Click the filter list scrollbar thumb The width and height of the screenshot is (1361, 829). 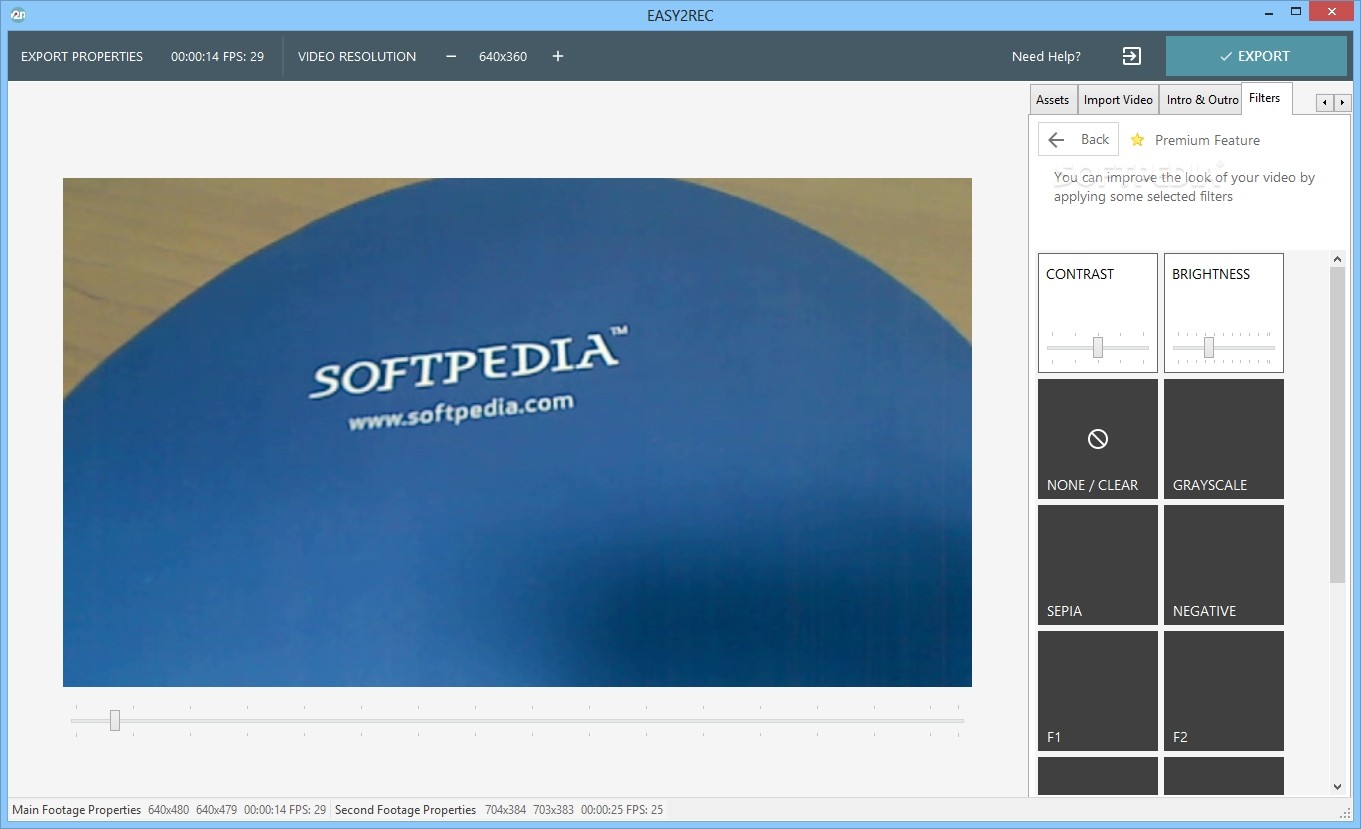[x=1338, y=425]
